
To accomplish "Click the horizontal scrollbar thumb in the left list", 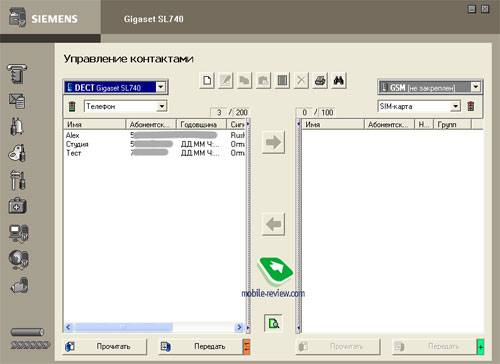I will [124, 327].
